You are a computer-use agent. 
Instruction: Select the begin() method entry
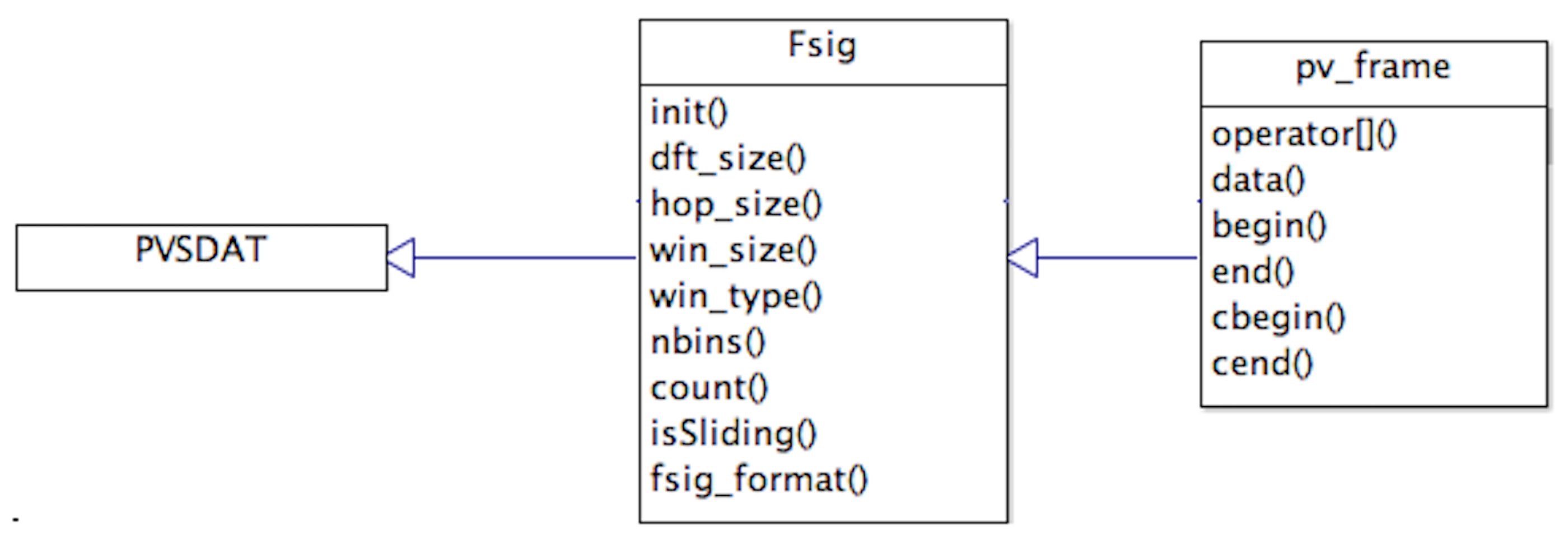click(1269, 226)
